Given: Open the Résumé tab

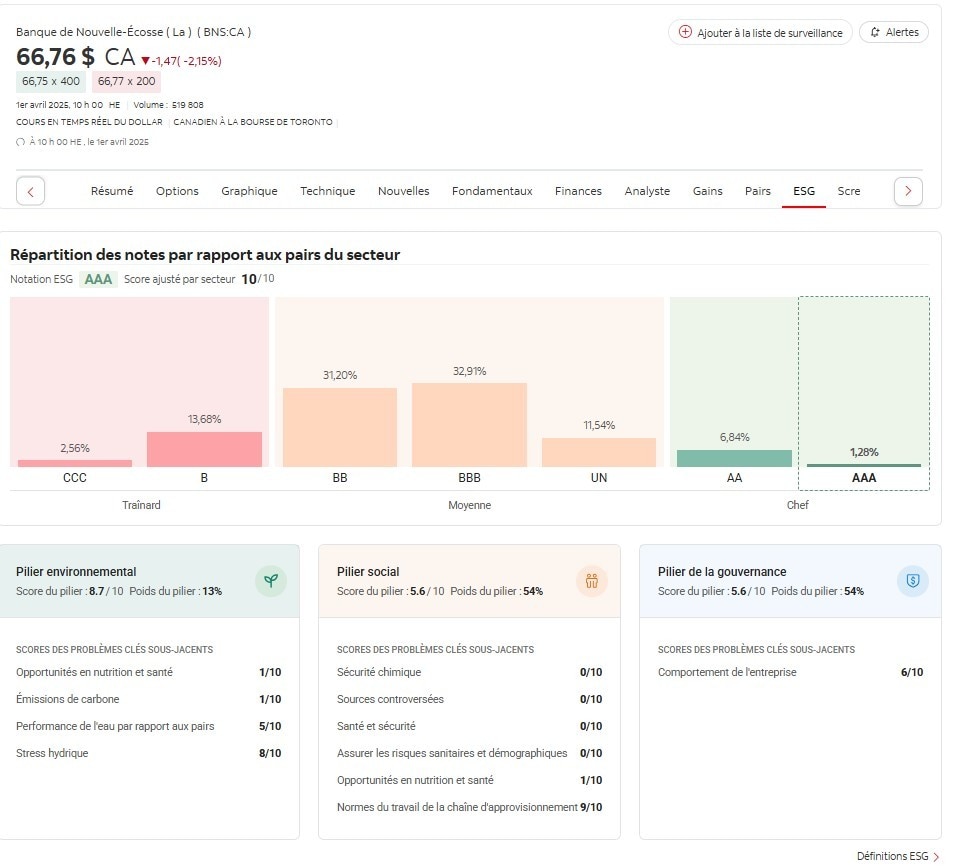Looking at the screenshot, I should click(x=112, y=191).
